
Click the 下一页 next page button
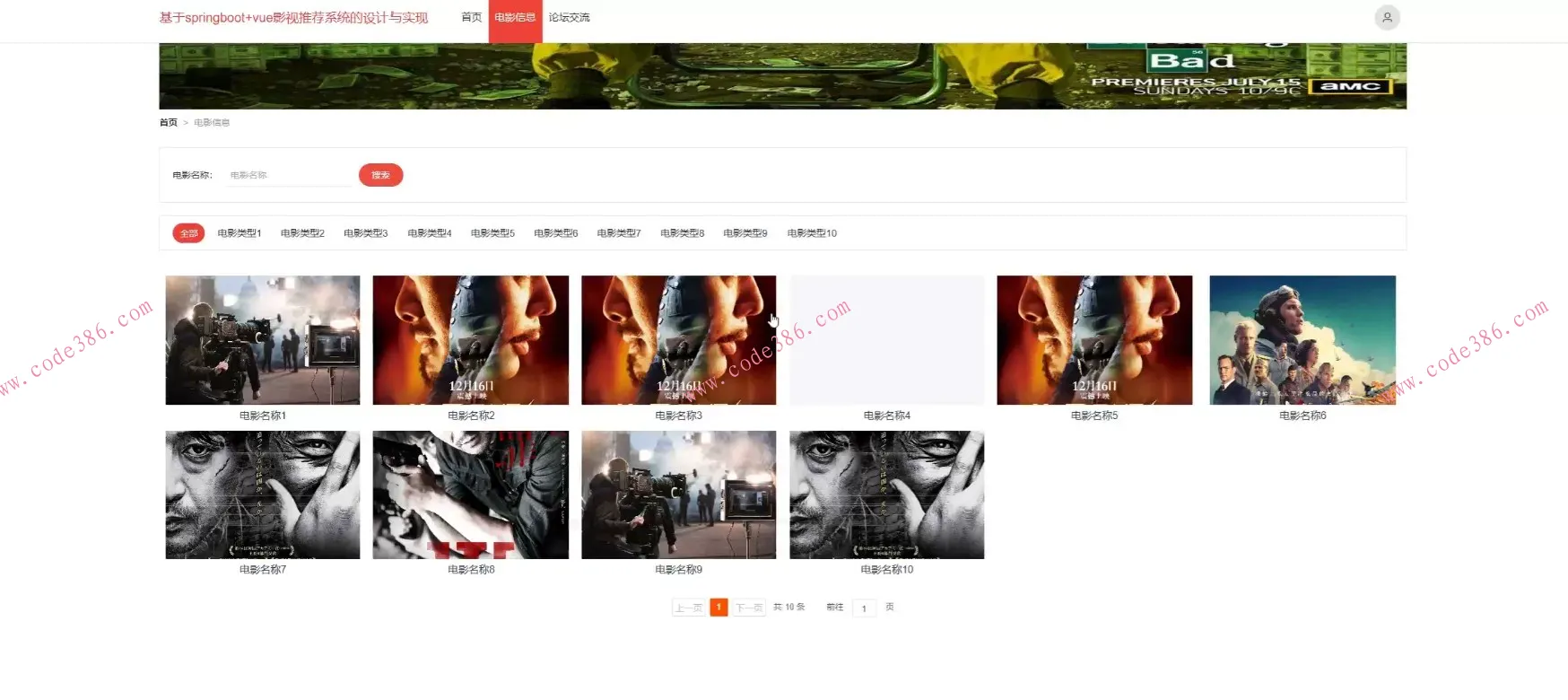pyautogui.click(x=749, y=608)
